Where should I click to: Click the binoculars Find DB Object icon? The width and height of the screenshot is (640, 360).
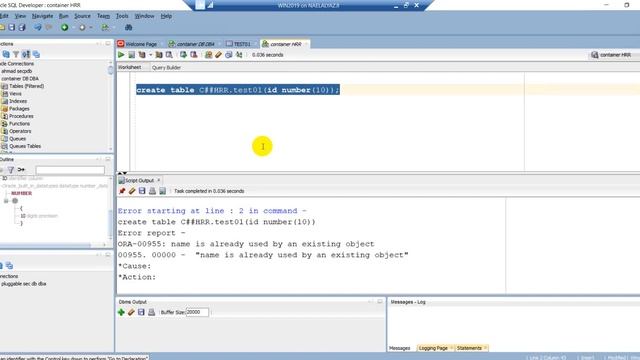tap(128, 27)
